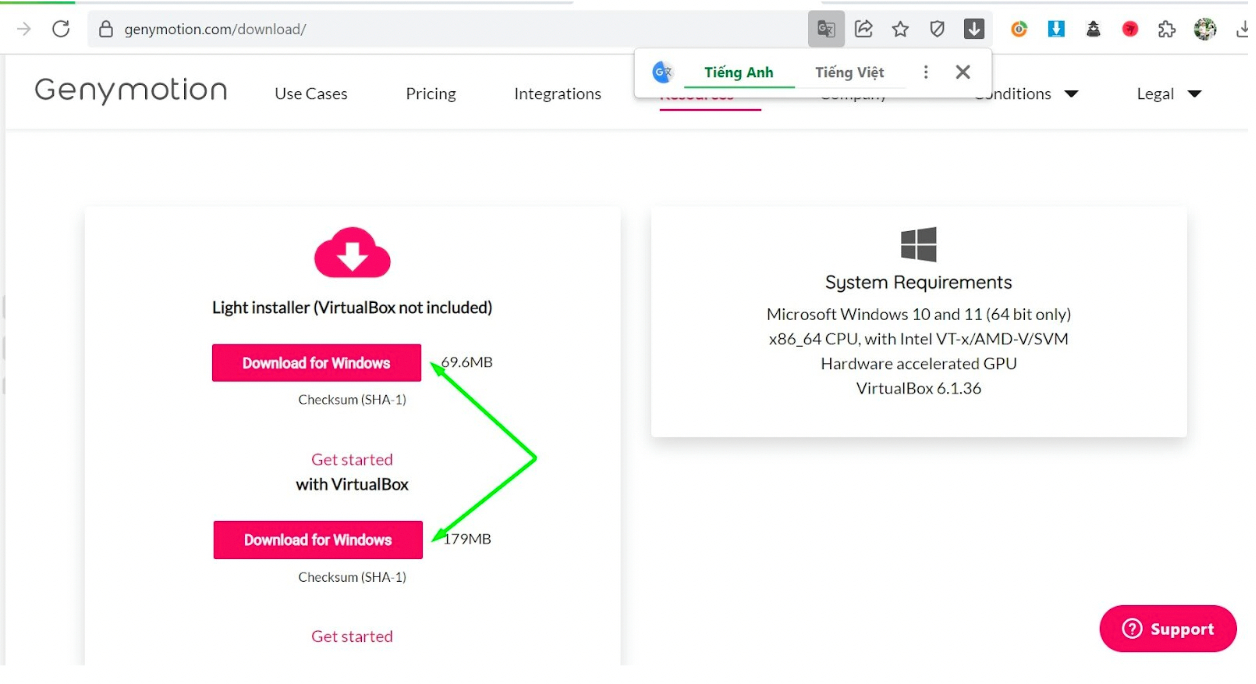The width and height of the screenshot is (1256, 684).
Task: Open the Integrations menu item
Action: point(558,94)
